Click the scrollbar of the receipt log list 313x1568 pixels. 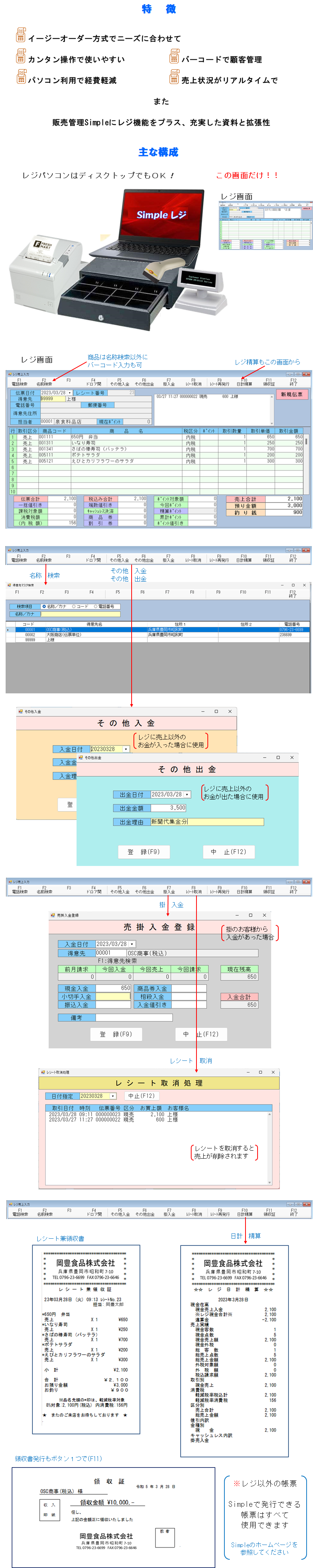coord(272,410)
